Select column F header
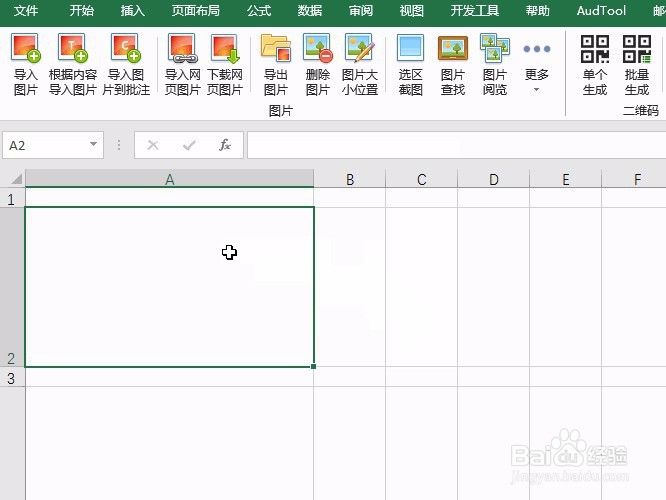This screenshot has width=666, height=500. coord(634,179)
